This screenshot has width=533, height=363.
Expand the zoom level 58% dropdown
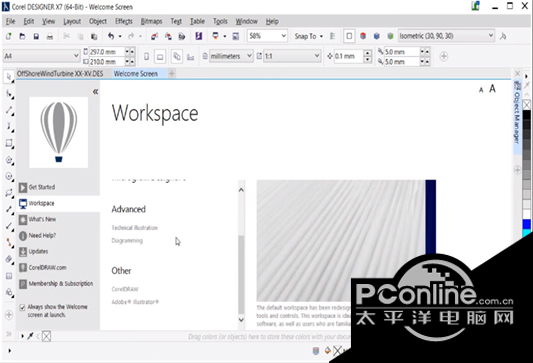click(283, 36)
